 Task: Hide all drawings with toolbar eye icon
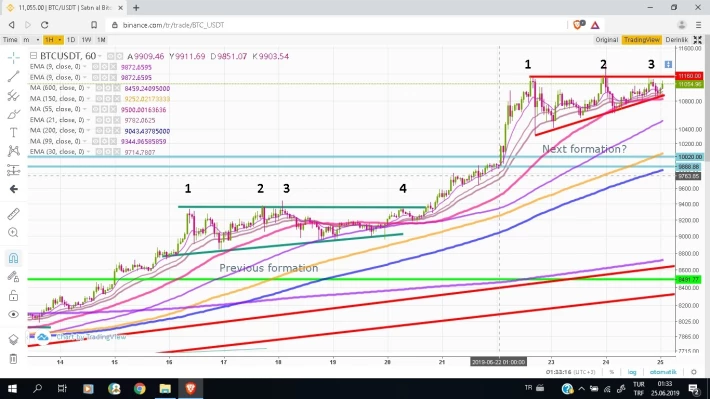(13, 314)
